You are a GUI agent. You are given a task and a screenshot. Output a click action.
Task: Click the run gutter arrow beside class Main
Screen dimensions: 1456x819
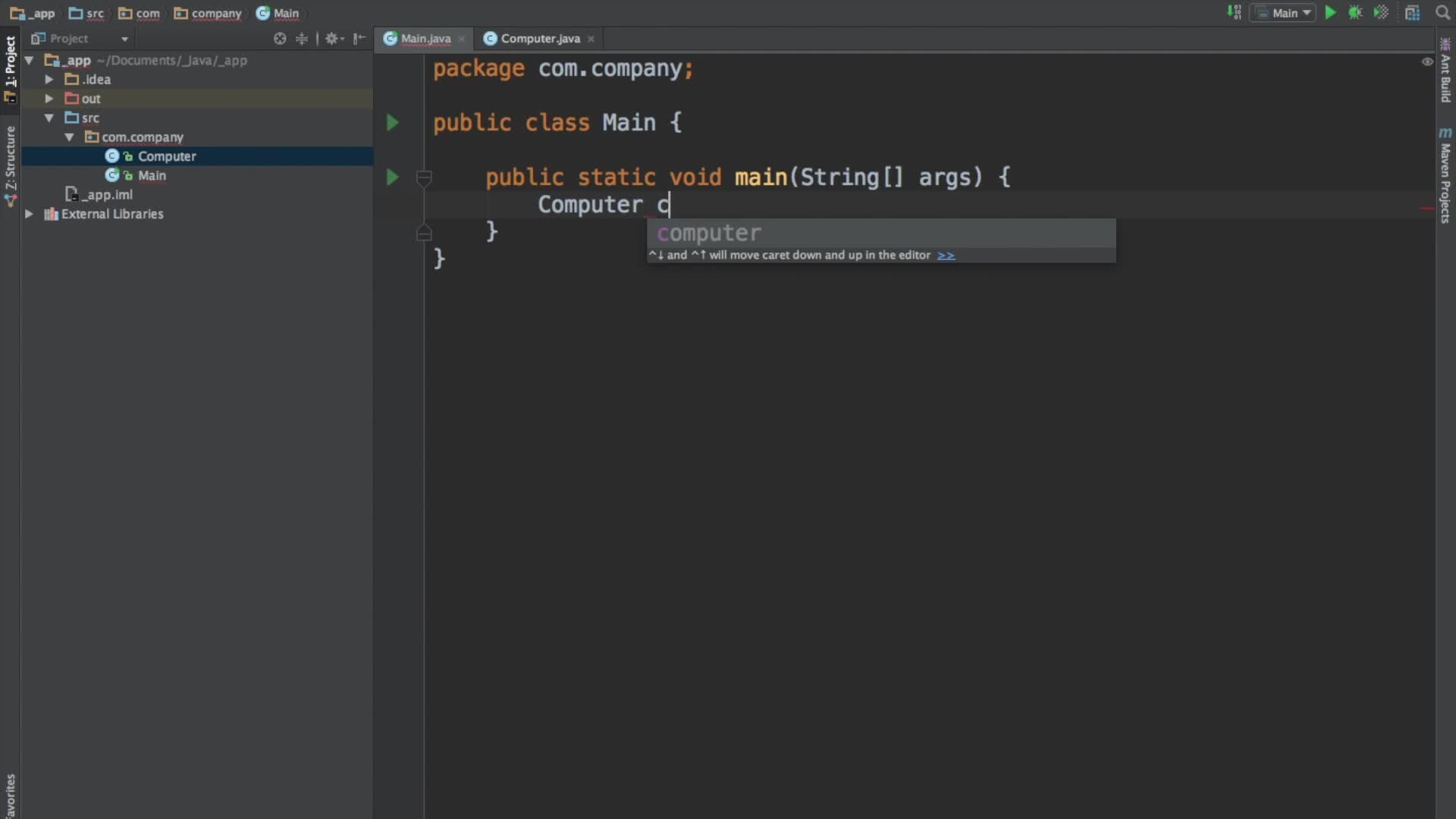tap(392, 122)
